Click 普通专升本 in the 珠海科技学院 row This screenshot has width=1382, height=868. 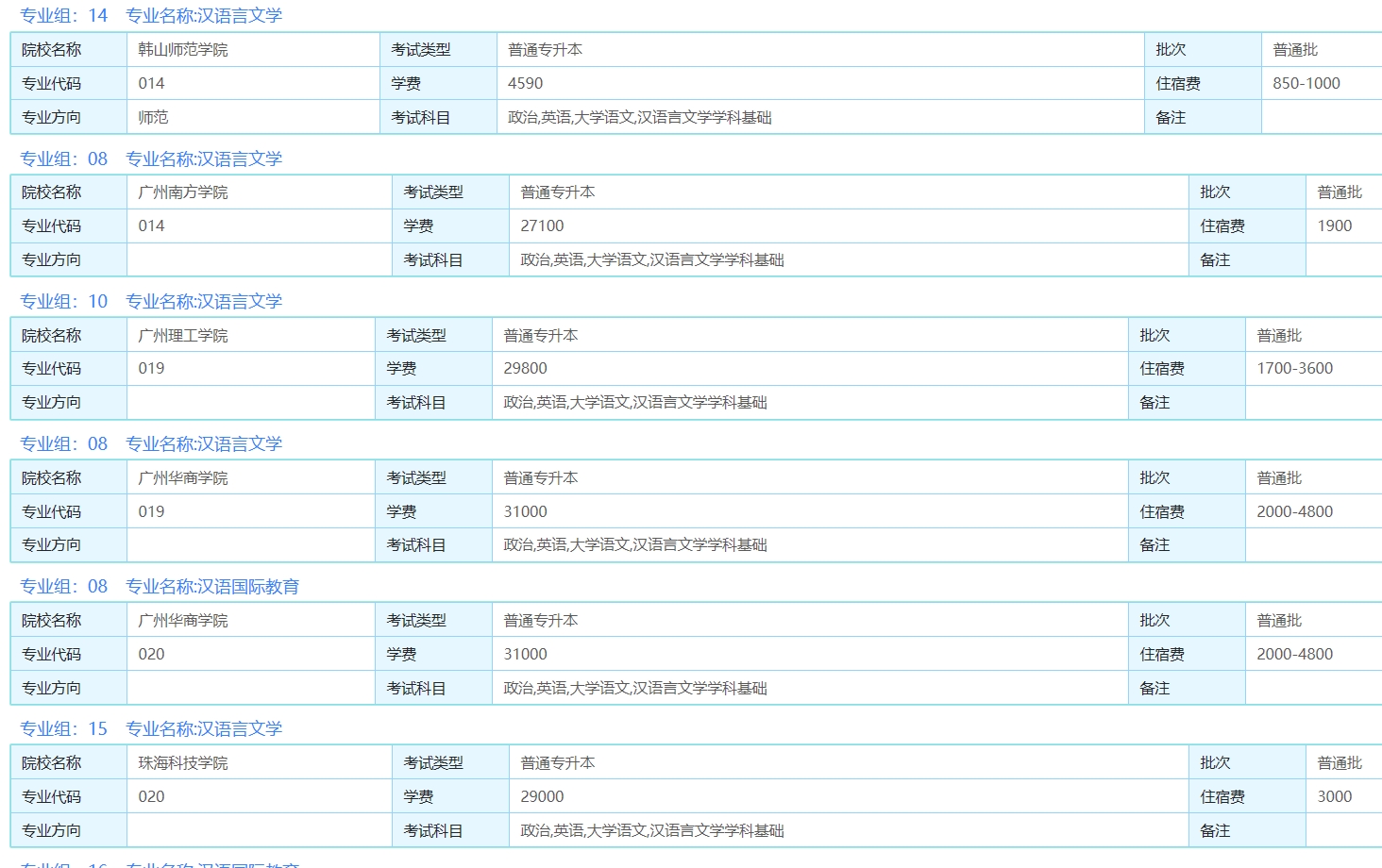pyautogui.click(x=558, y=763)
